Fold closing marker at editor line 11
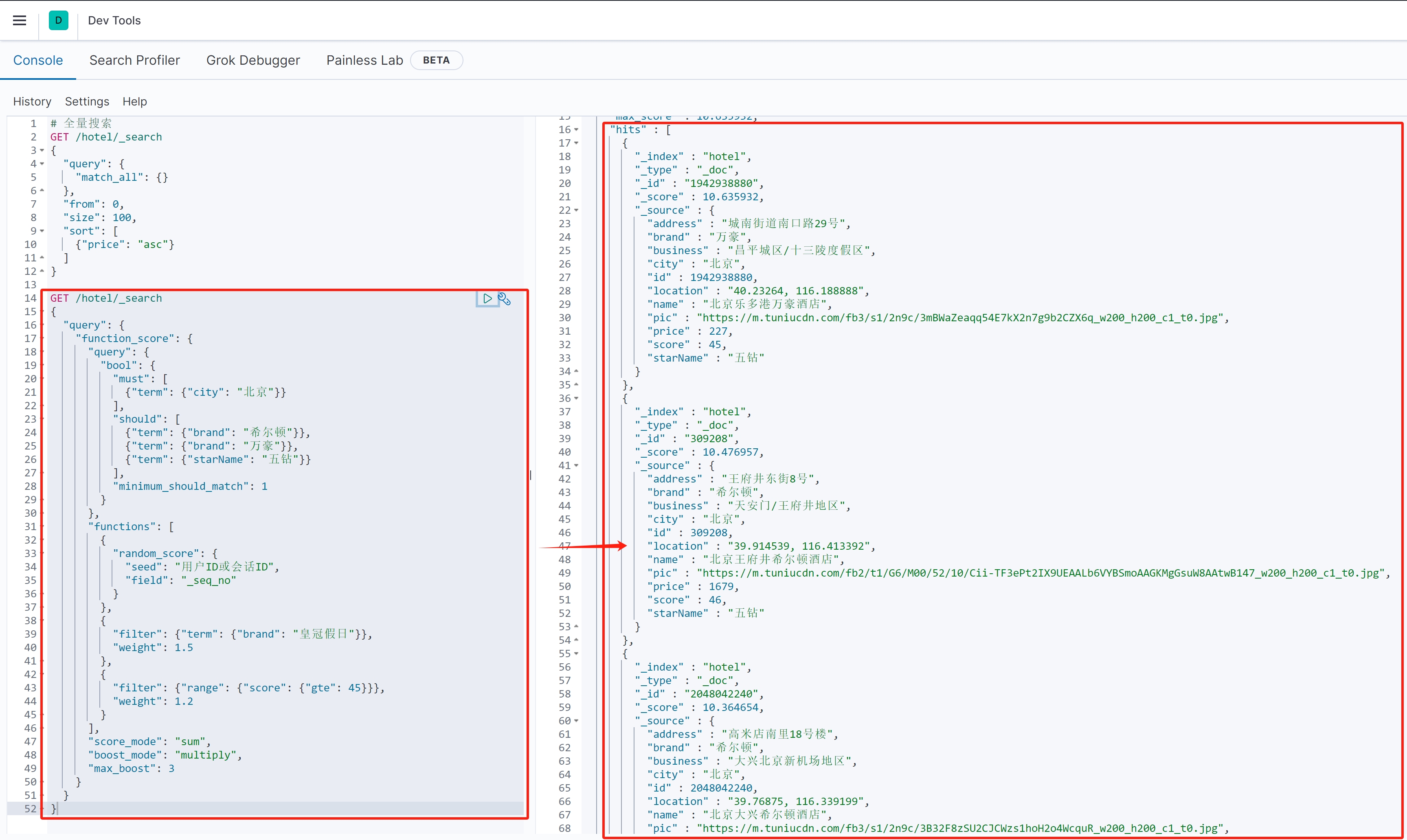Screen dimensions: 1407x840 click(x=42, y=258)
